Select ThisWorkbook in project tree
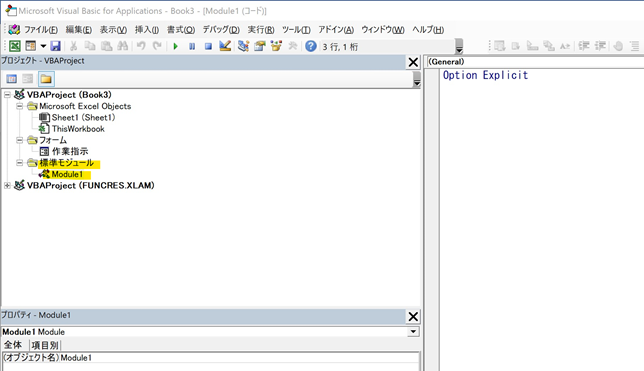This screenshot has width=644, height=371. click(x=78, y=129)
